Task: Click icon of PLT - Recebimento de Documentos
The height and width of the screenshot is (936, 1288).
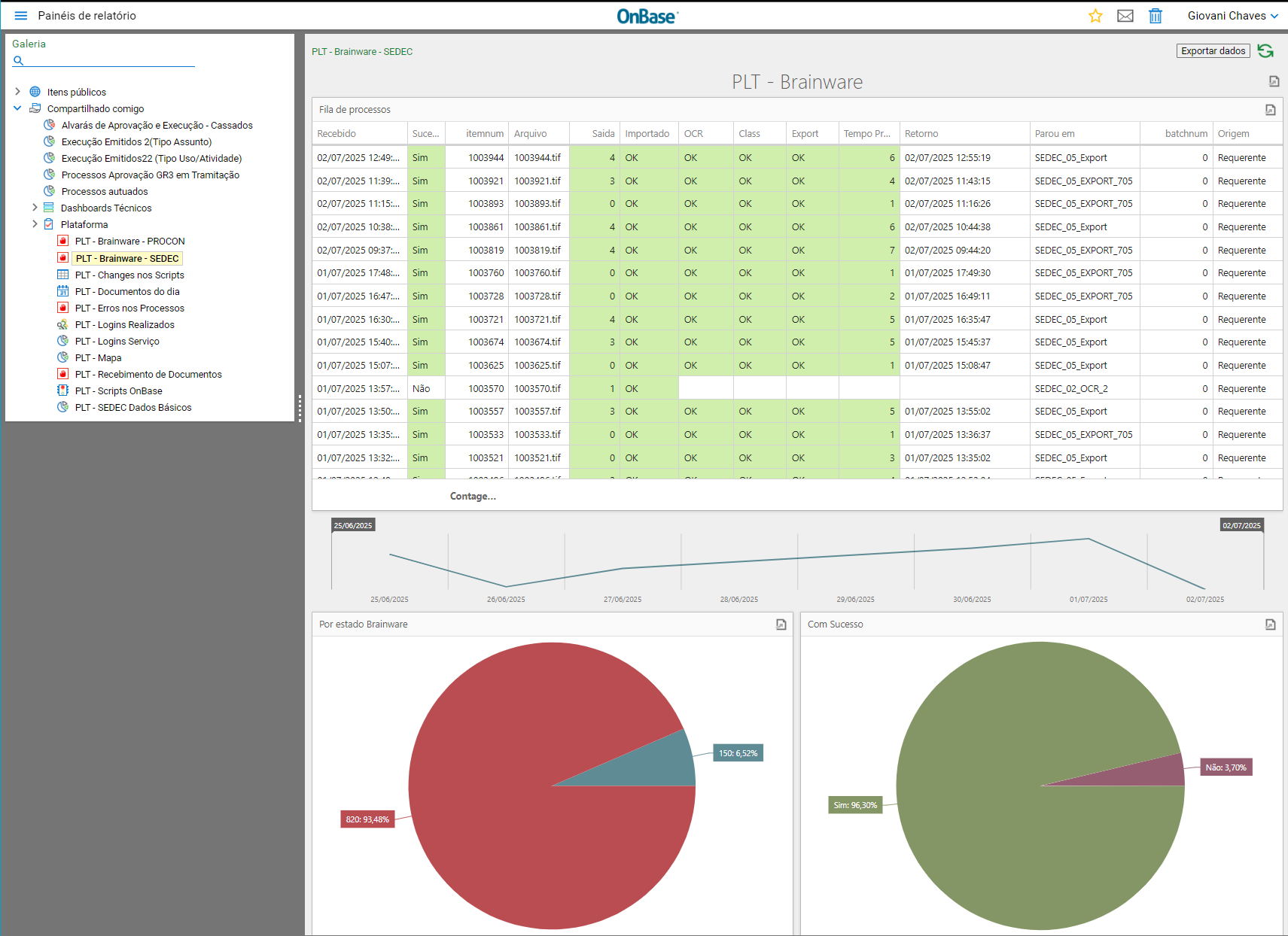Action: click(x=63, y=374)
